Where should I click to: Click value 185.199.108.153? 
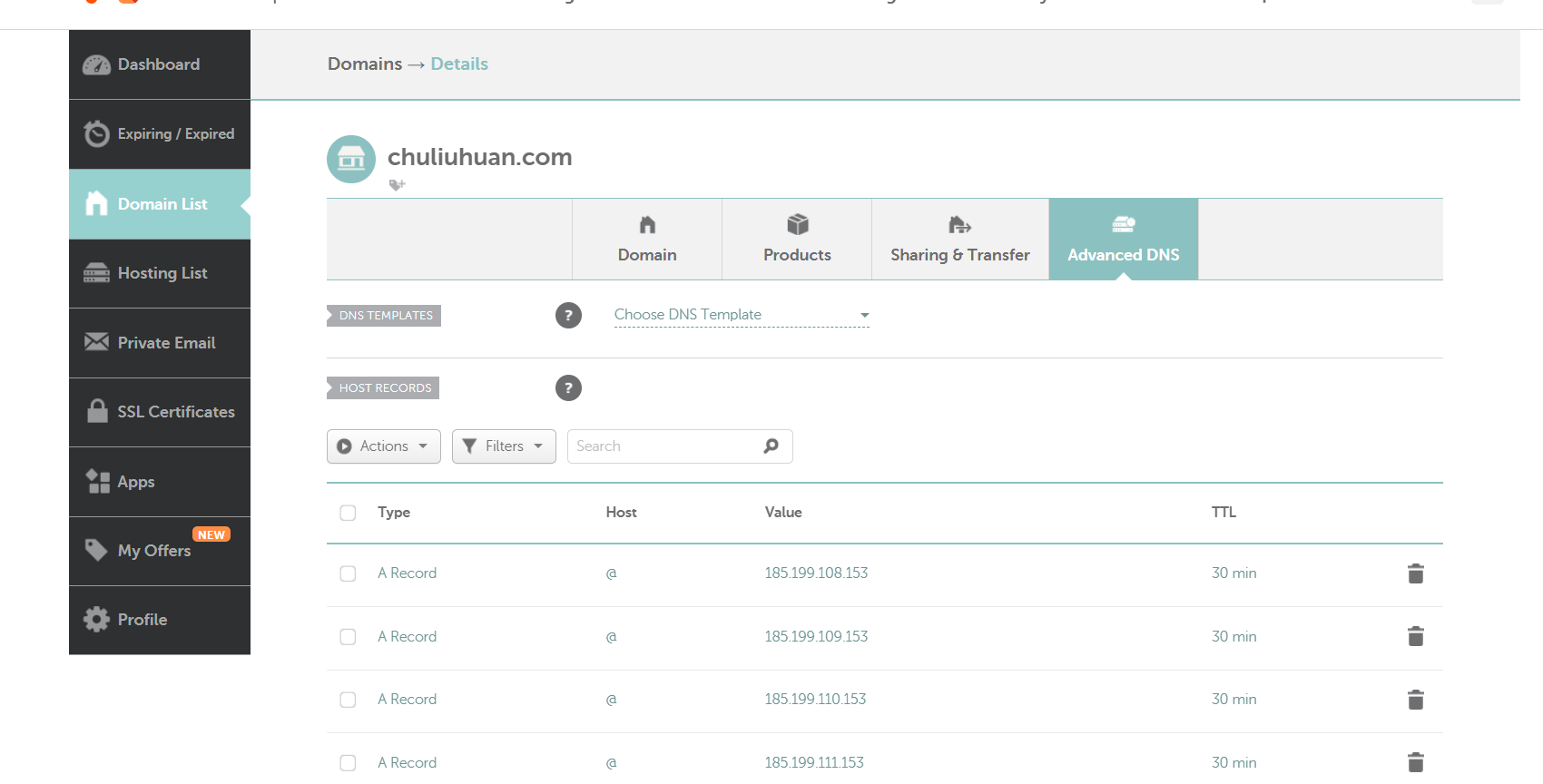(x=816, y=573)
